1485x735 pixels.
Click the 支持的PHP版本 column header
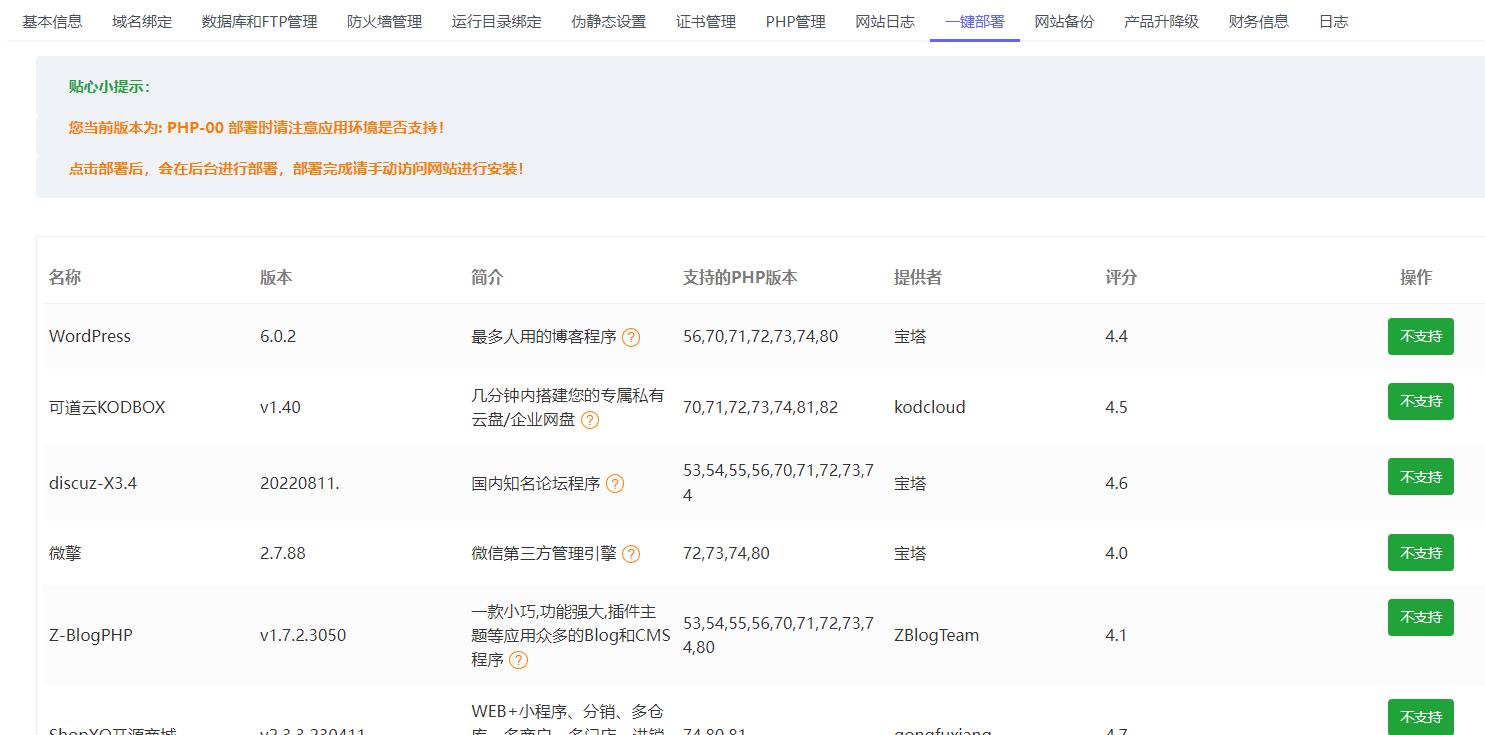coord(740,278)
